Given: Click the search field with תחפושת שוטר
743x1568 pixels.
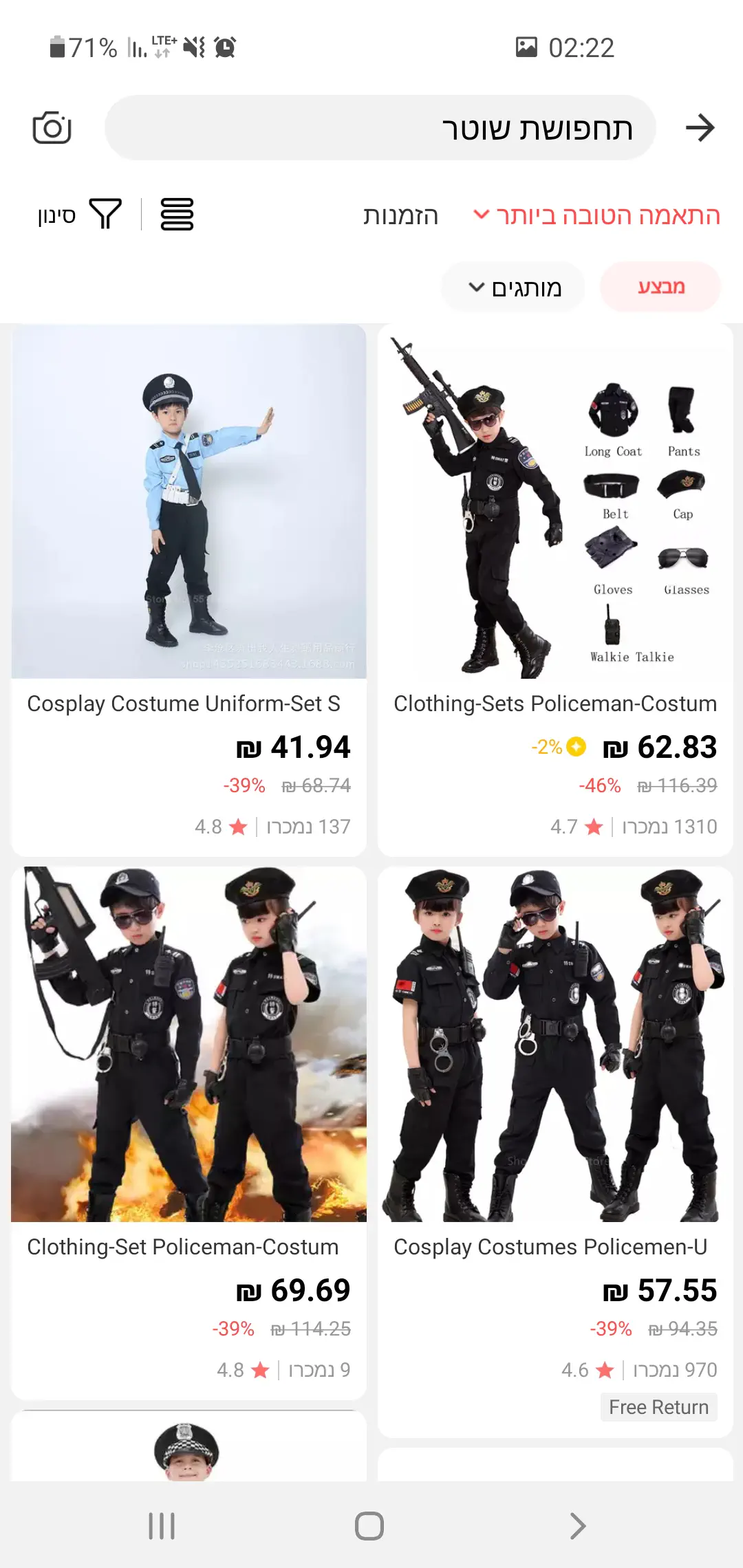Looking at the screenshot, I should coord(380,128).
